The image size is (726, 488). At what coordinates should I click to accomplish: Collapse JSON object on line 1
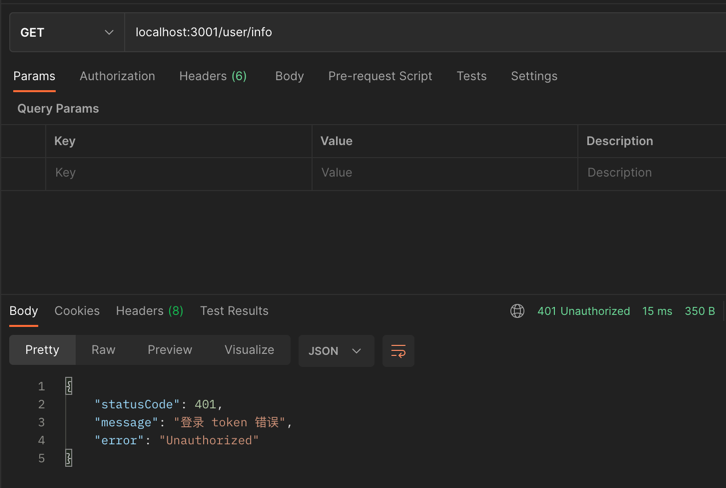[x=69, y=386]
